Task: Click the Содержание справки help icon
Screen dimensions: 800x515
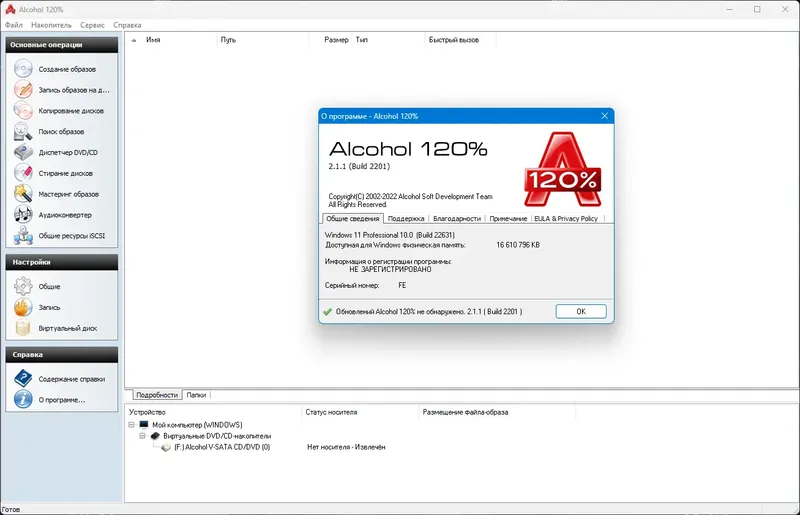Action: pyautogui.click(x=23, y=378)
